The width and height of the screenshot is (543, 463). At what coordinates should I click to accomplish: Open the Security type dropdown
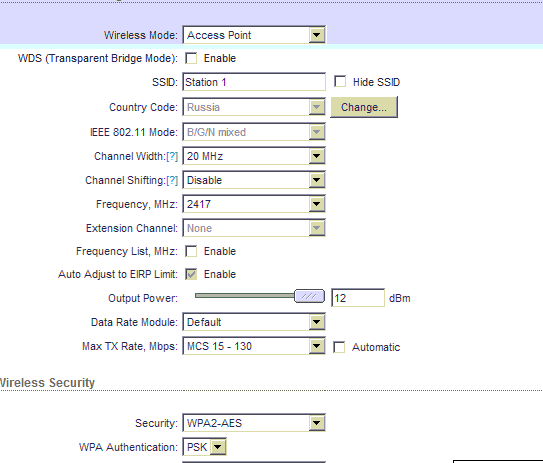[x=254, y=423]
